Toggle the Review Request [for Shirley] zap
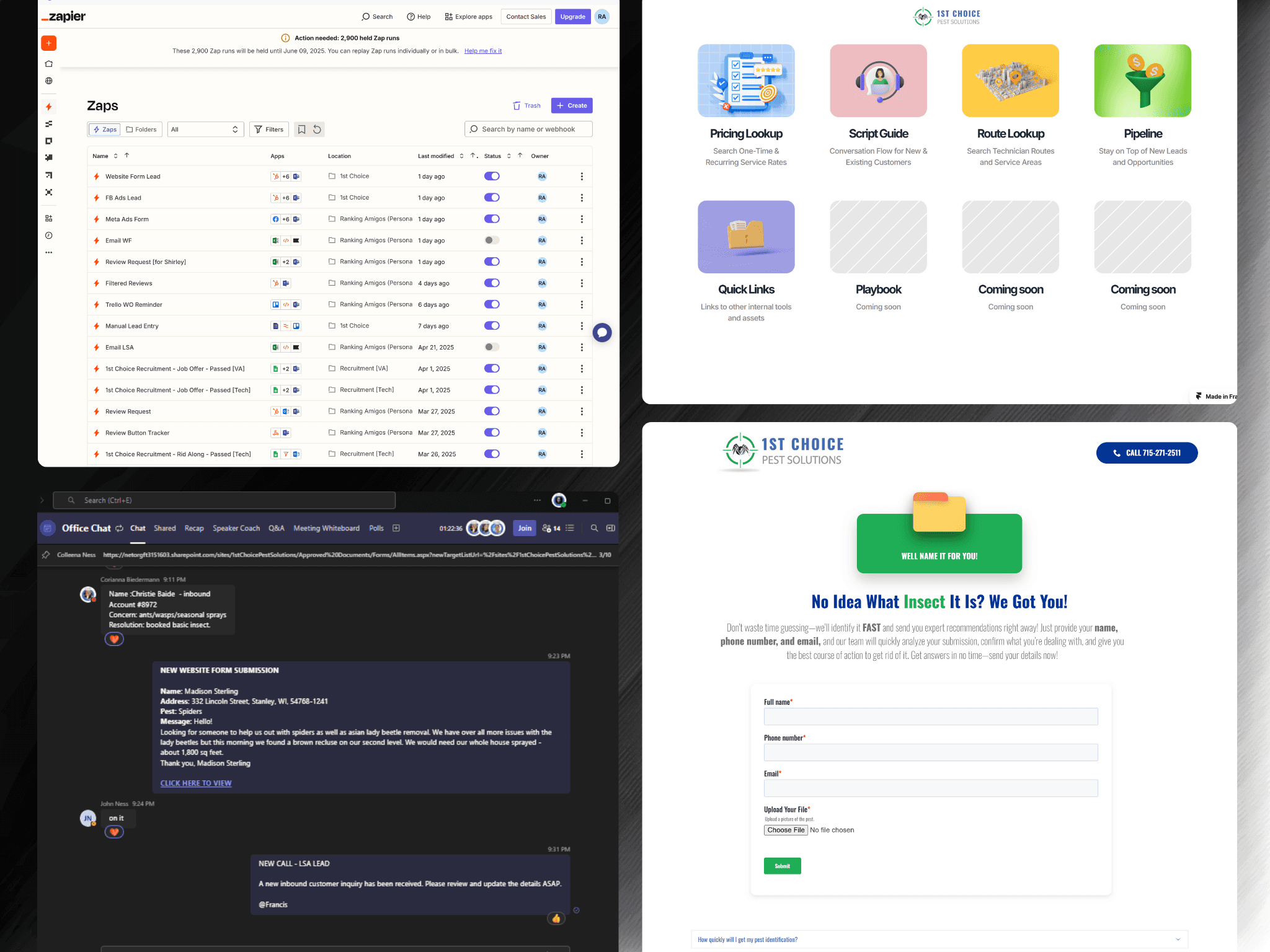1270x952 pixels. tap(492, 262)
